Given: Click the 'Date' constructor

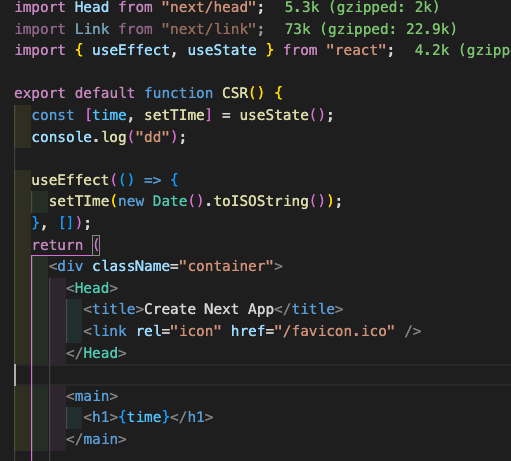Looking at the screenshot, I should (x=170, y=201).
